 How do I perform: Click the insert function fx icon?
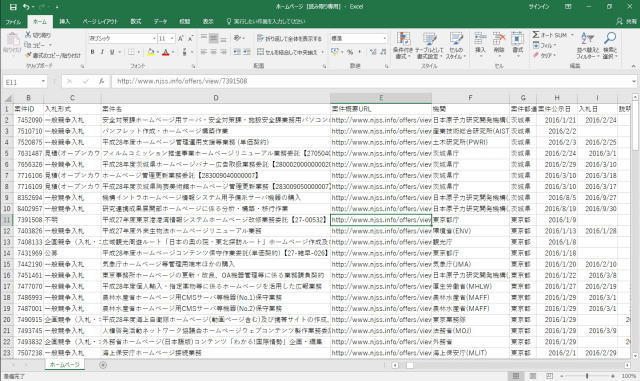click(x=101, y=81)
